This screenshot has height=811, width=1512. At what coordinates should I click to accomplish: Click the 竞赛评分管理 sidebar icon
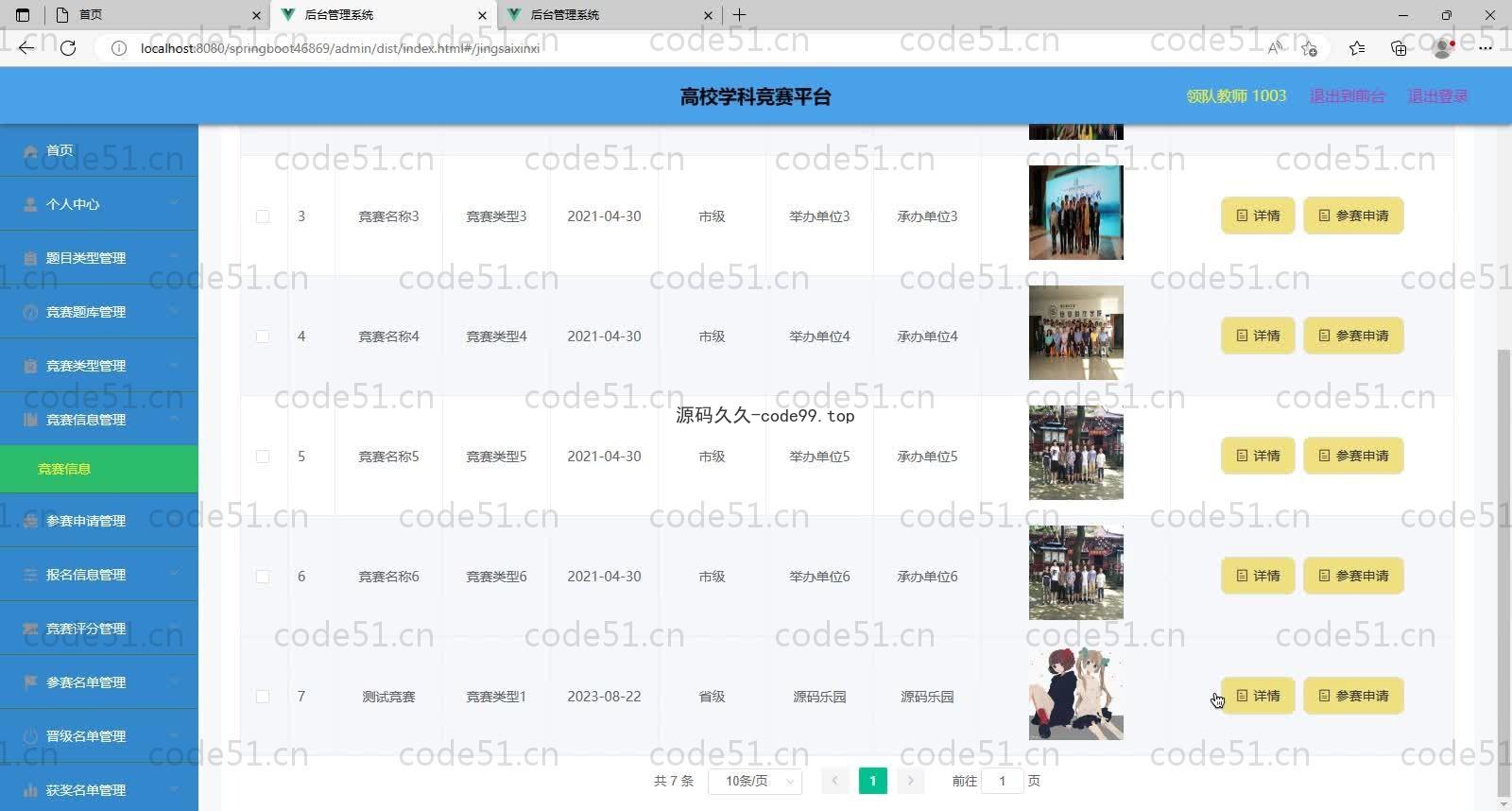point(30,629)
